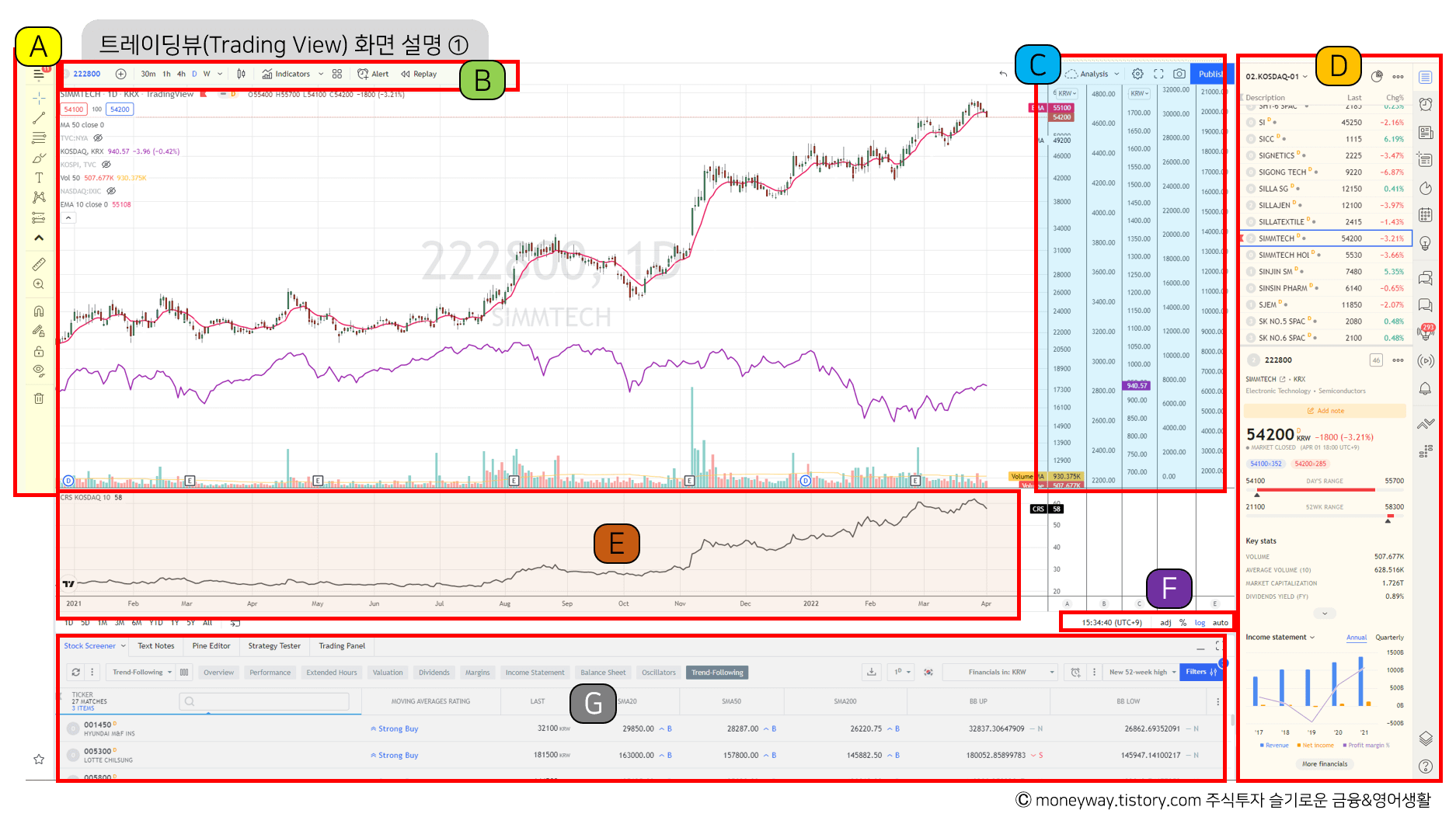Expand key stats chevron below dividends yield
The height and width of the screenshot is (824, 1456).
click(x=1325, y=614)
